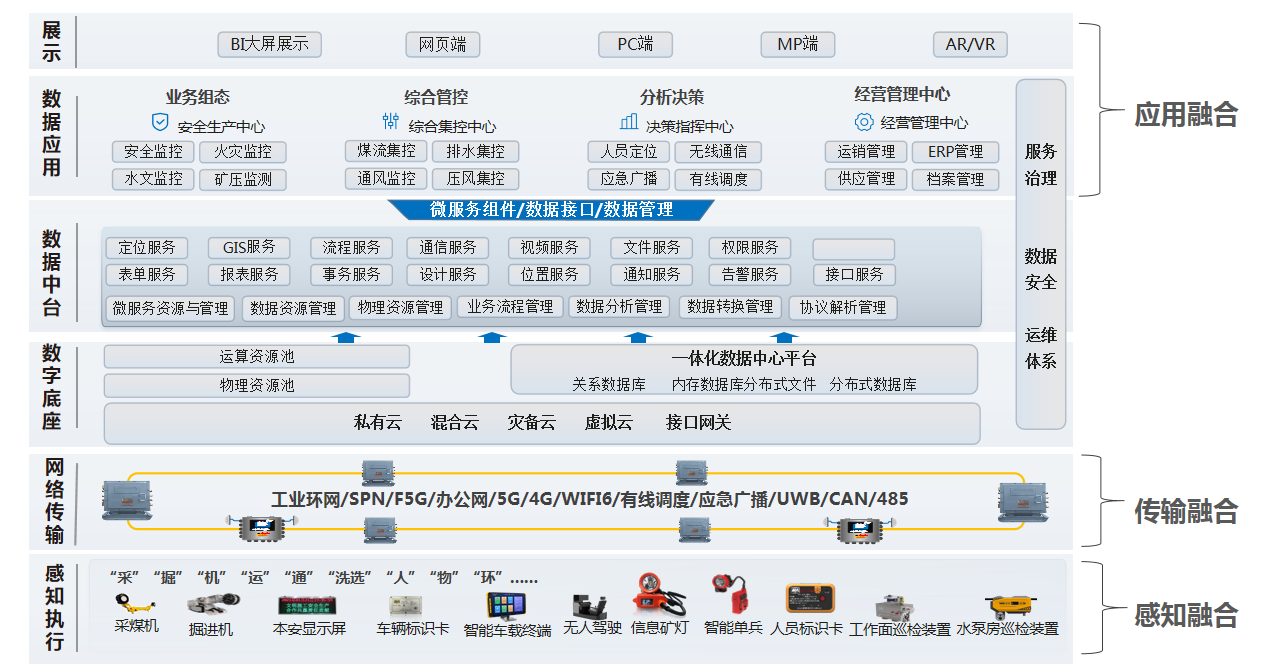Open the BI大屏展示 box
The height and width of the screenshot is (671, 1273).
click(x=269, y=44)
